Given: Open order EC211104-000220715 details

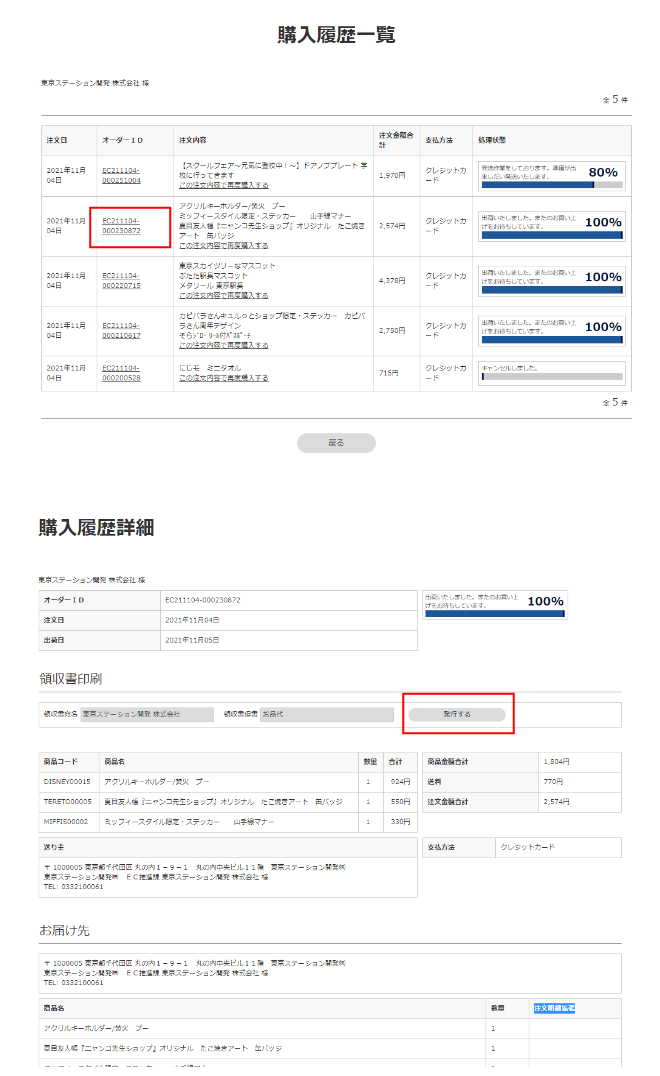Looking at the screenshot, I should point(121,281).
